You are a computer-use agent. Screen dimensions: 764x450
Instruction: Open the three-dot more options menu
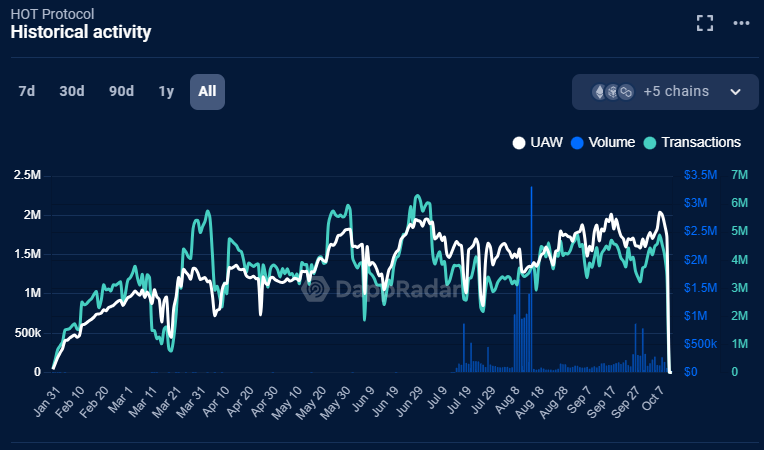tap(741, 23)
